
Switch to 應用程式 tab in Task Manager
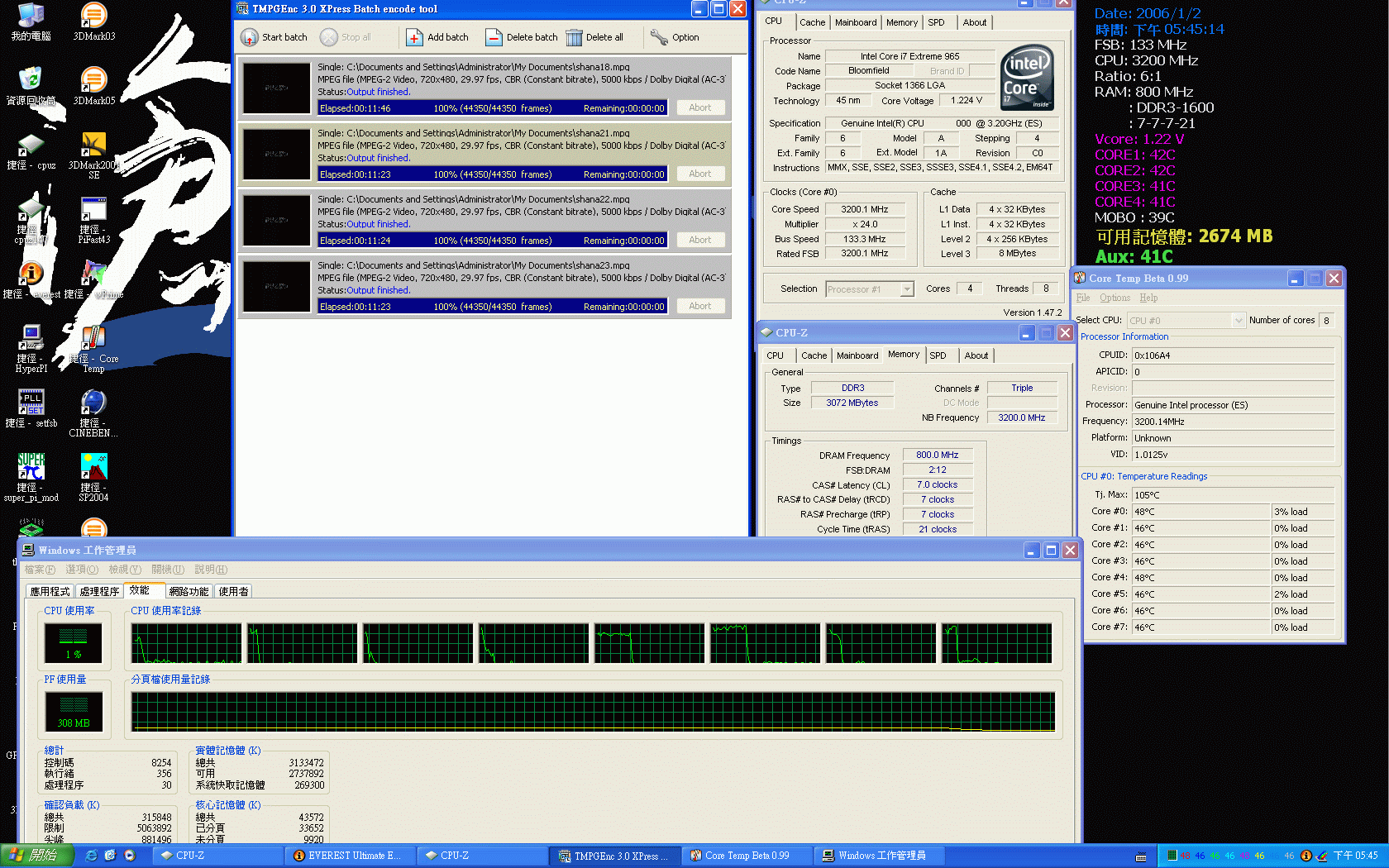tap(50, 592)
